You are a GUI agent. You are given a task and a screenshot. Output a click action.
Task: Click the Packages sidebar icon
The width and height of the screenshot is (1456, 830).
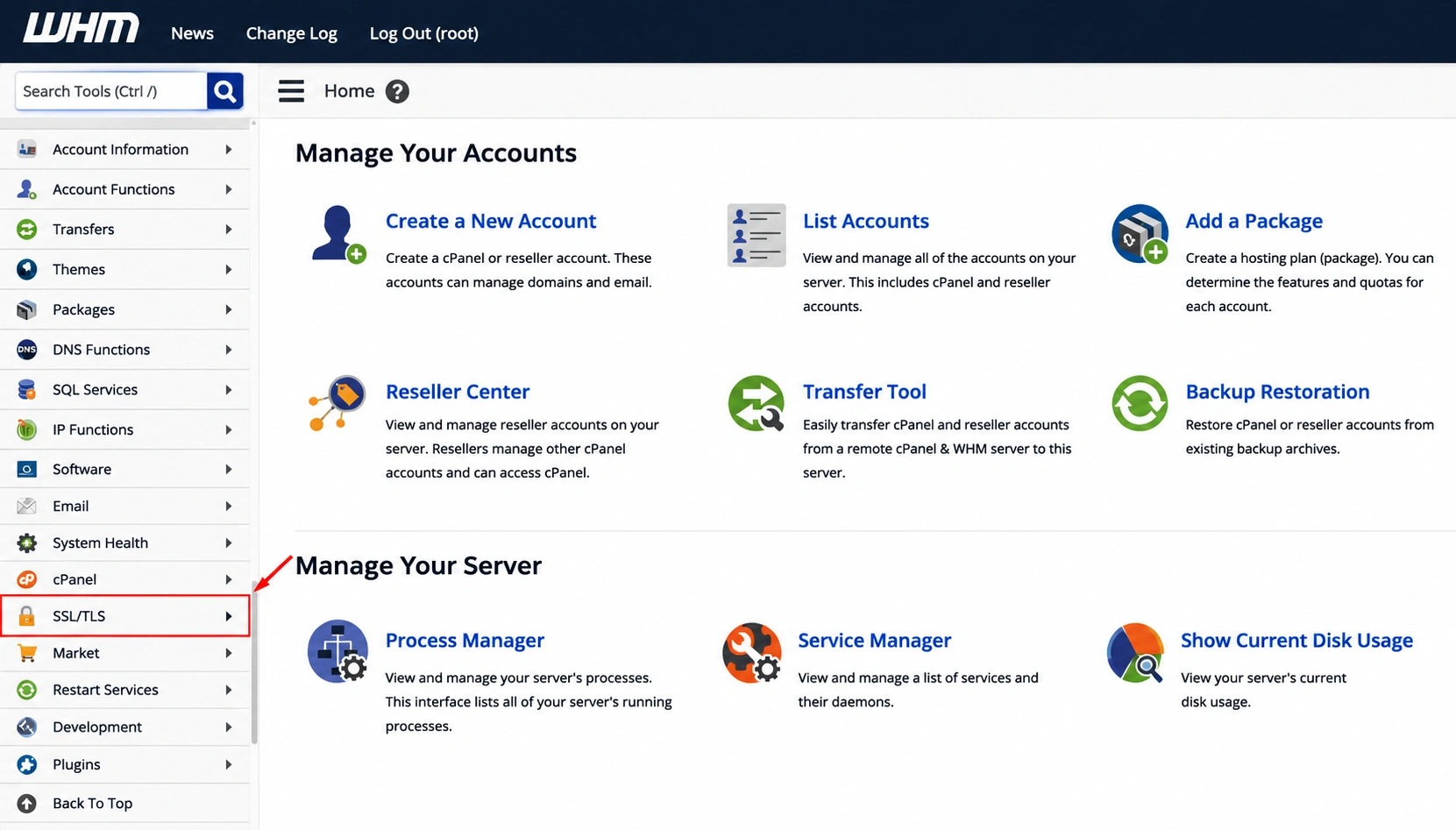(x=27, y=309)
